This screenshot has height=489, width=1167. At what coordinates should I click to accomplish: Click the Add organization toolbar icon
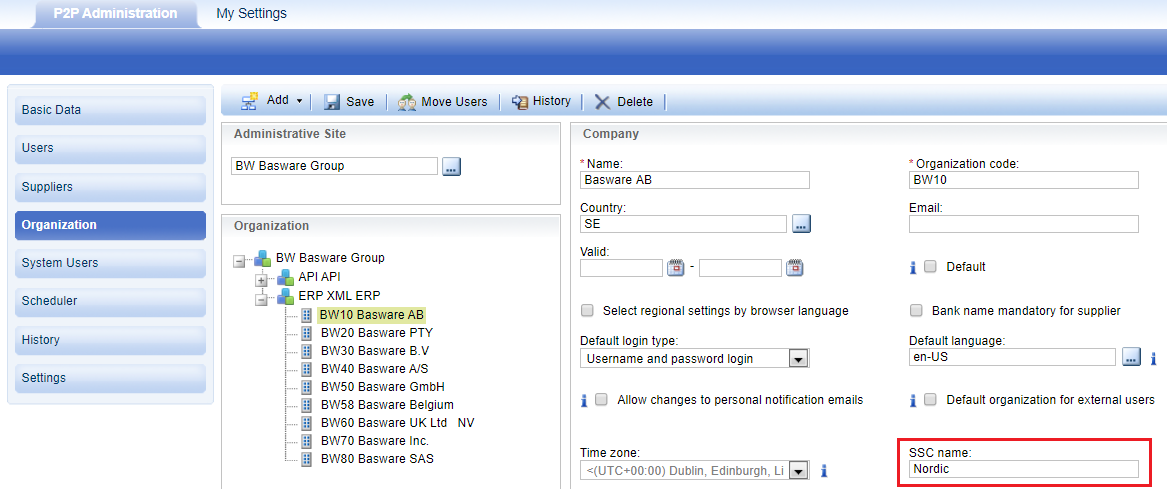(249, 100)
